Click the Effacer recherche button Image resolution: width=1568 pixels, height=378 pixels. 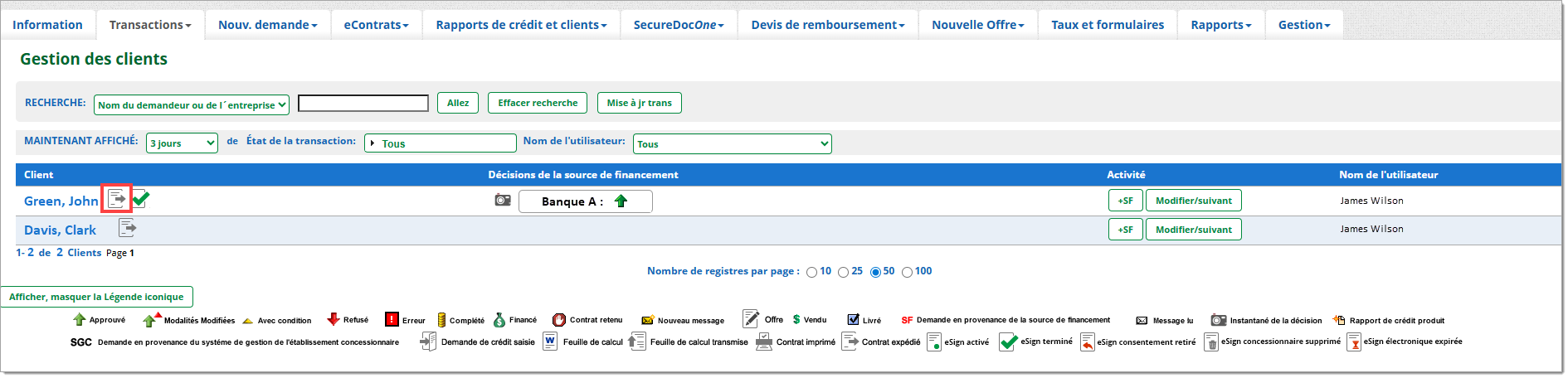538,103
